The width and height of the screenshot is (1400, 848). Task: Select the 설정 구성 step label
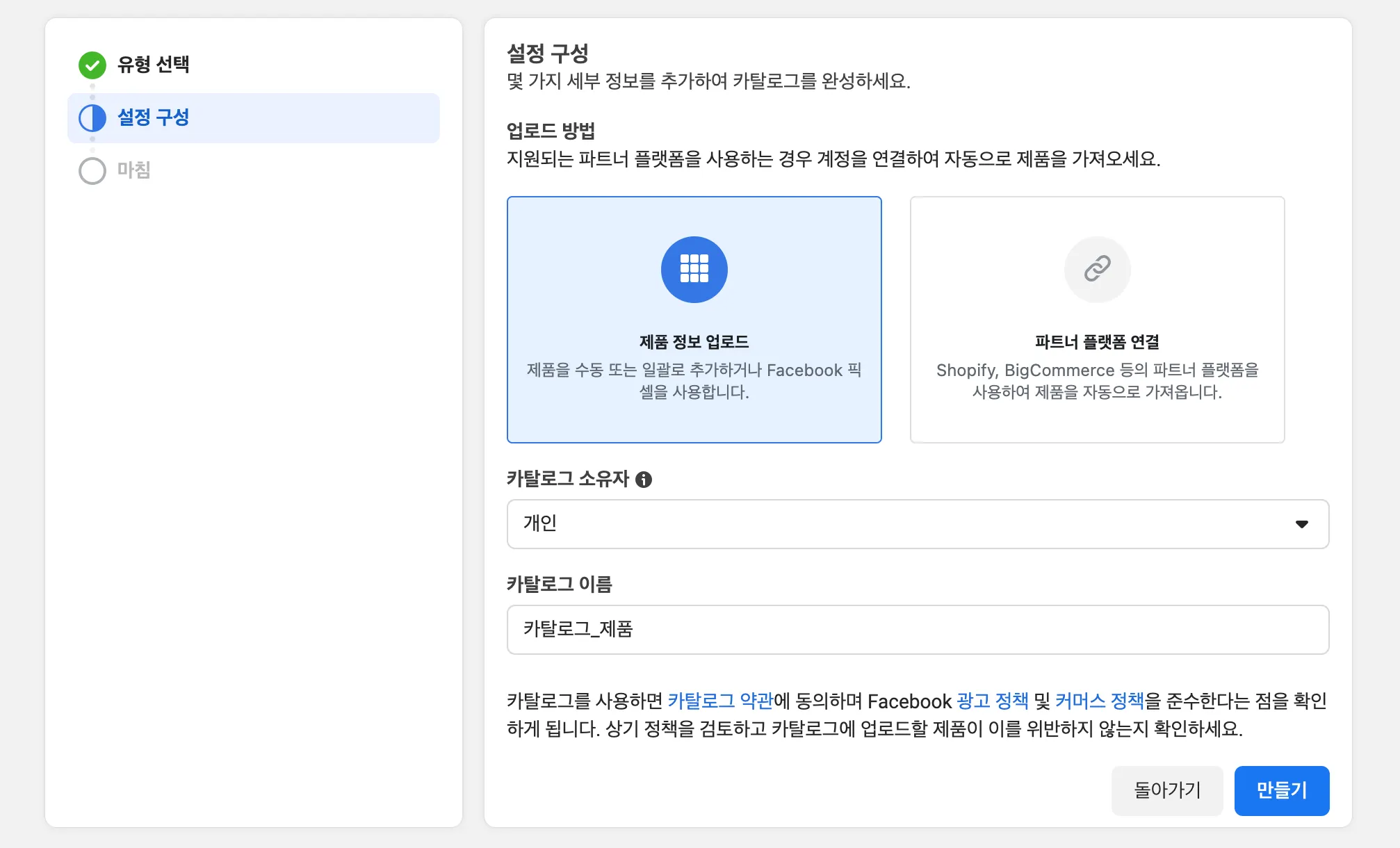coord(153,117)
